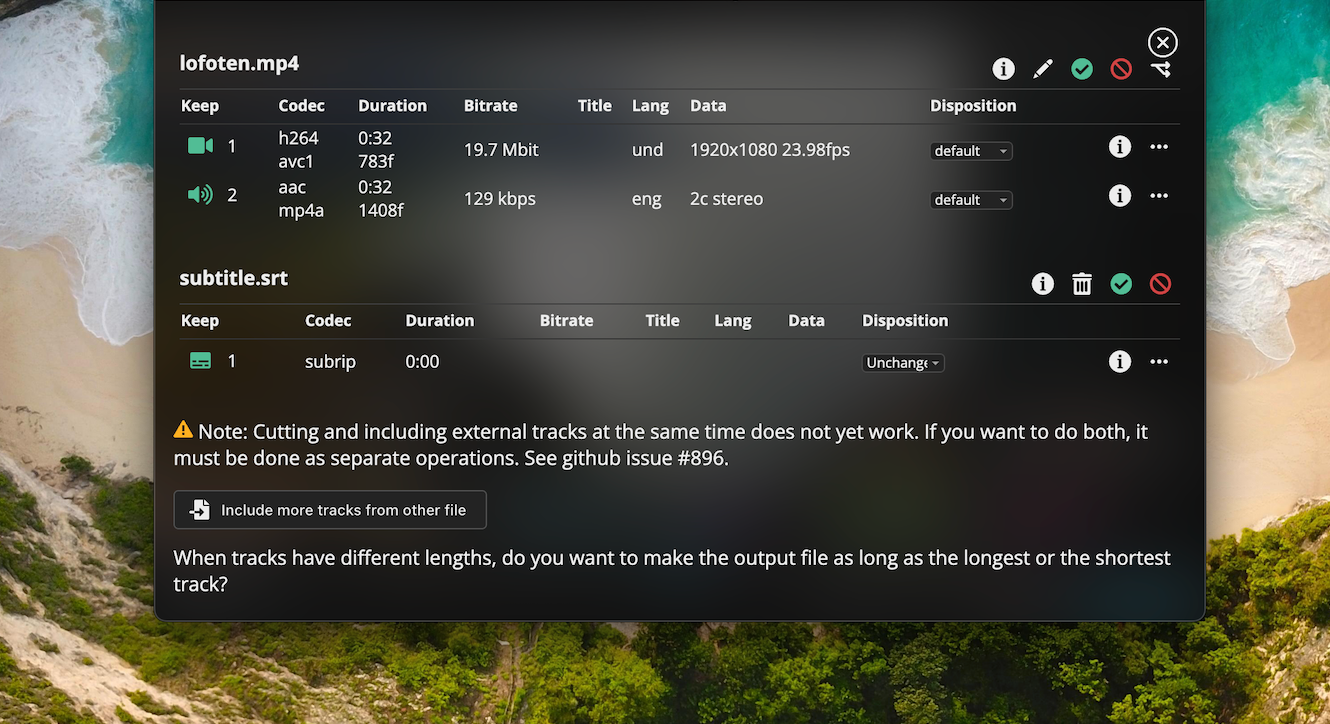Discard all tracks in lofoten.mp4
This screenshot has height=724, width=1330.
[1120, 68]
